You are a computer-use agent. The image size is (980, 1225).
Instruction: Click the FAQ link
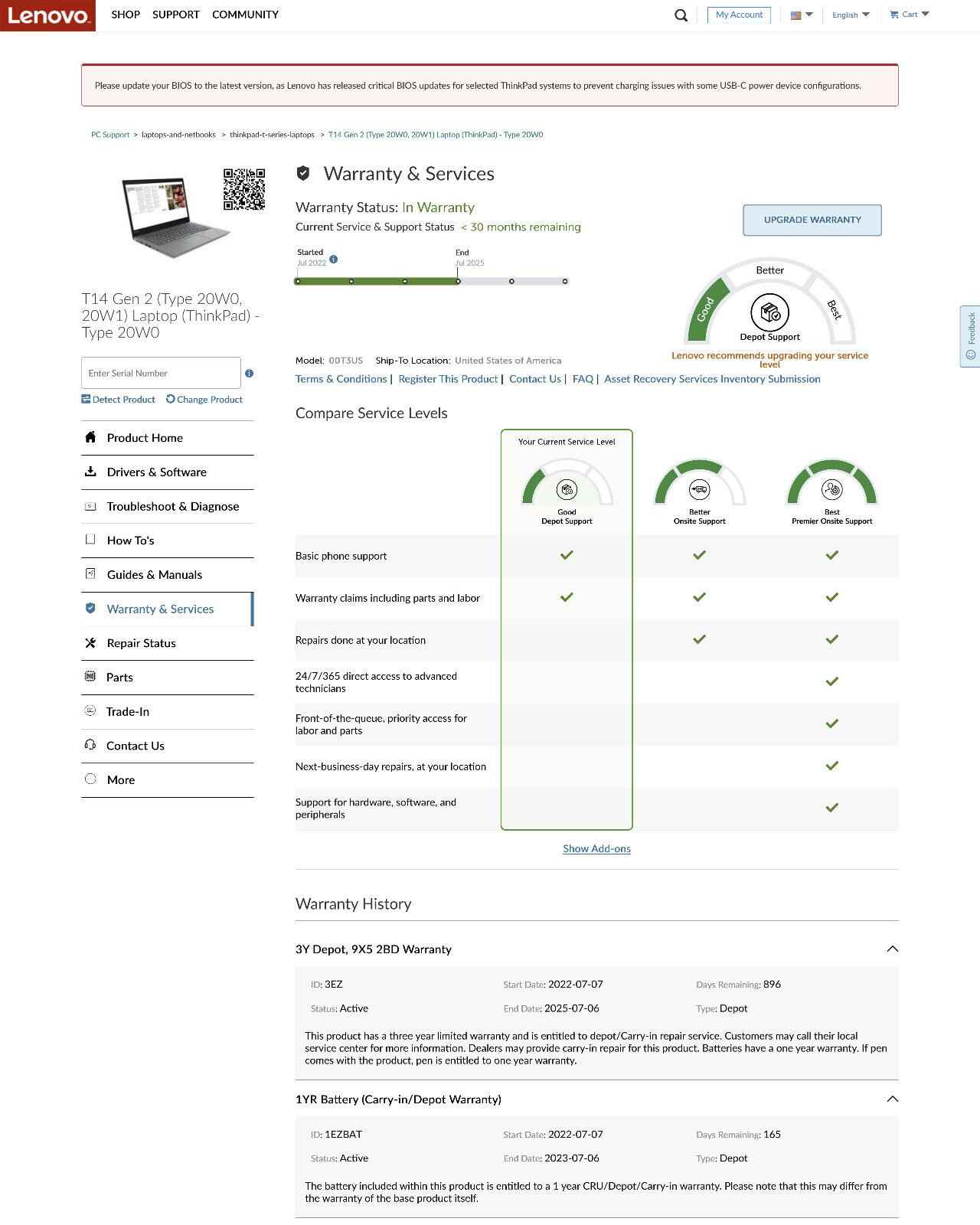583,379
